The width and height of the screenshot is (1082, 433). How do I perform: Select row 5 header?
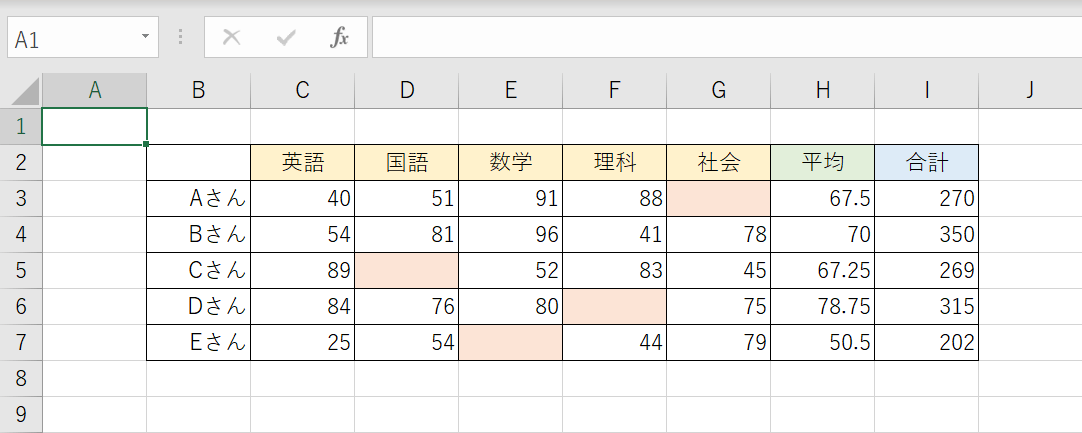pyautogui.click(x=21, y=271)
